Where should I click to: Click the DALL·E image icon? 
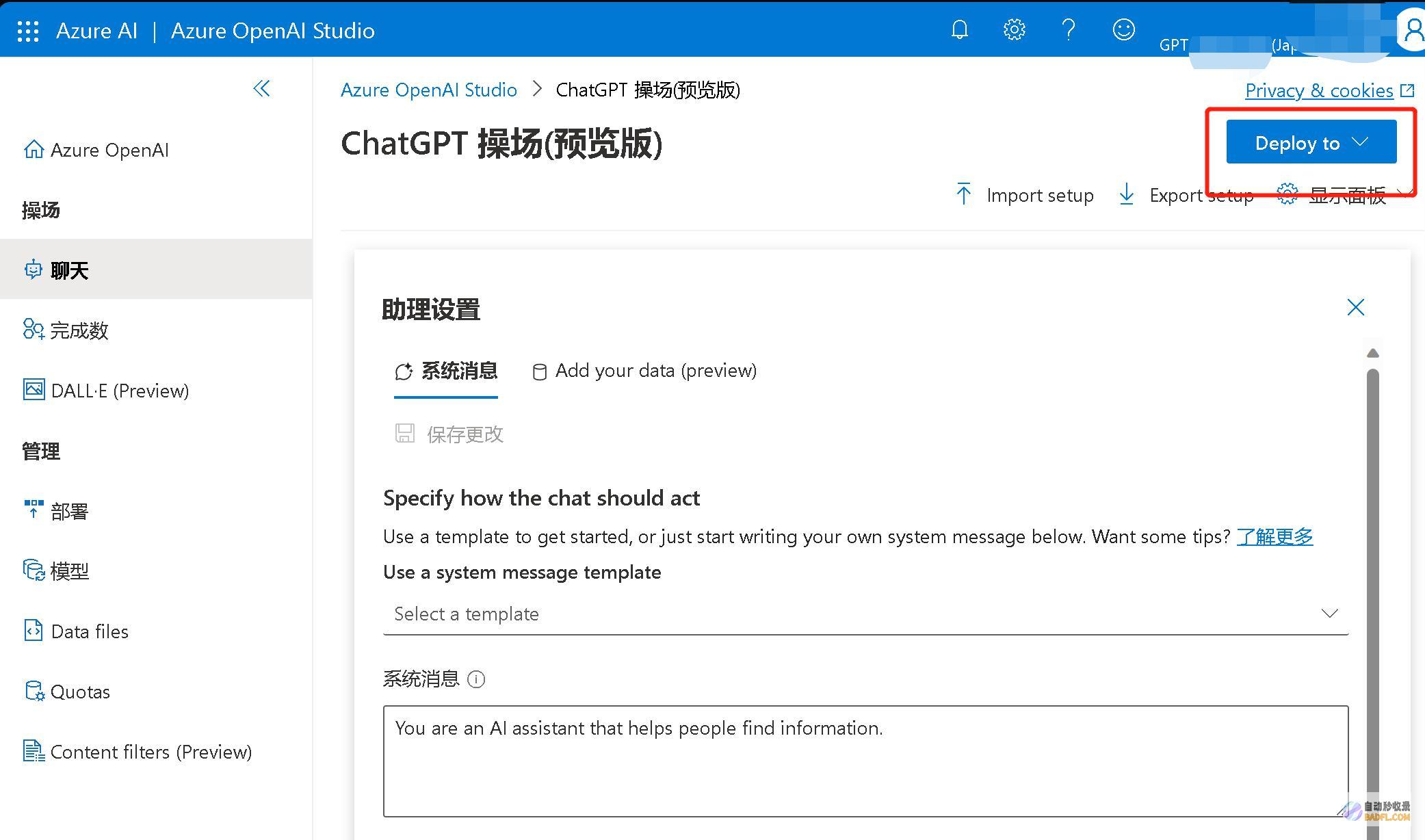34,389
